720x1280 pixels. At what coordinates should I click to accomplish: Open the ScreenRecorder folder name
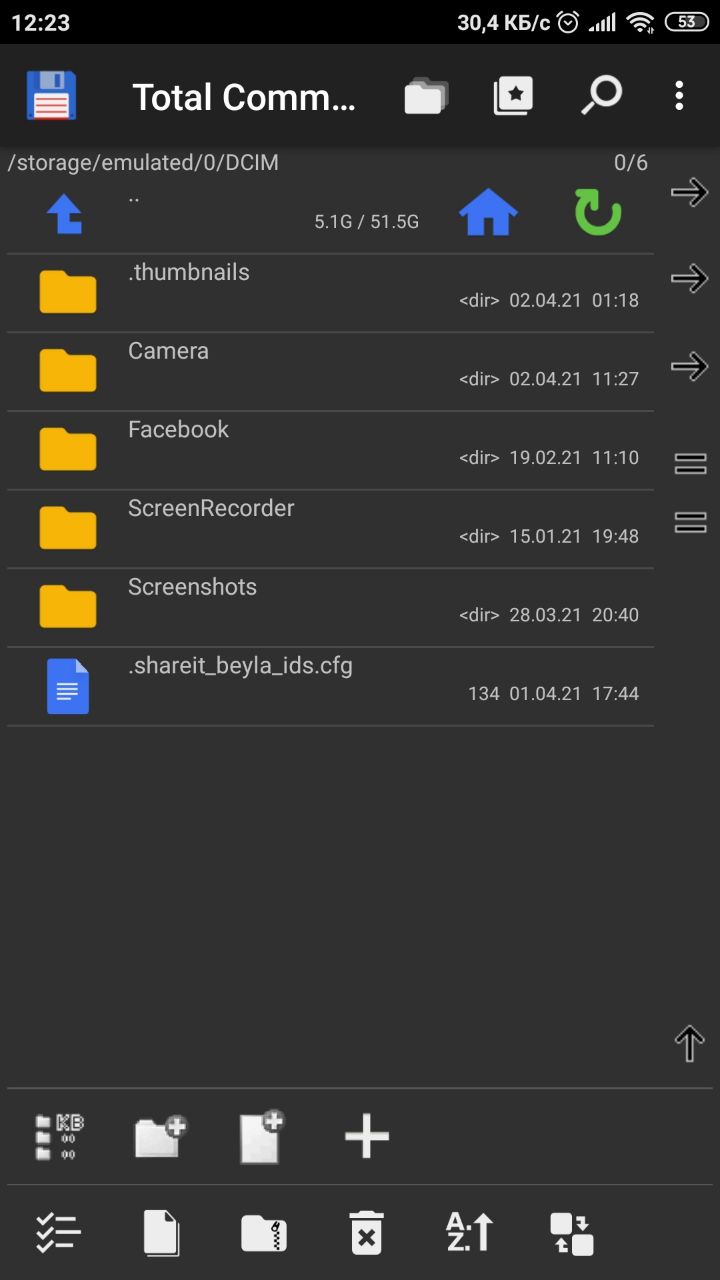tap(211, 508)
